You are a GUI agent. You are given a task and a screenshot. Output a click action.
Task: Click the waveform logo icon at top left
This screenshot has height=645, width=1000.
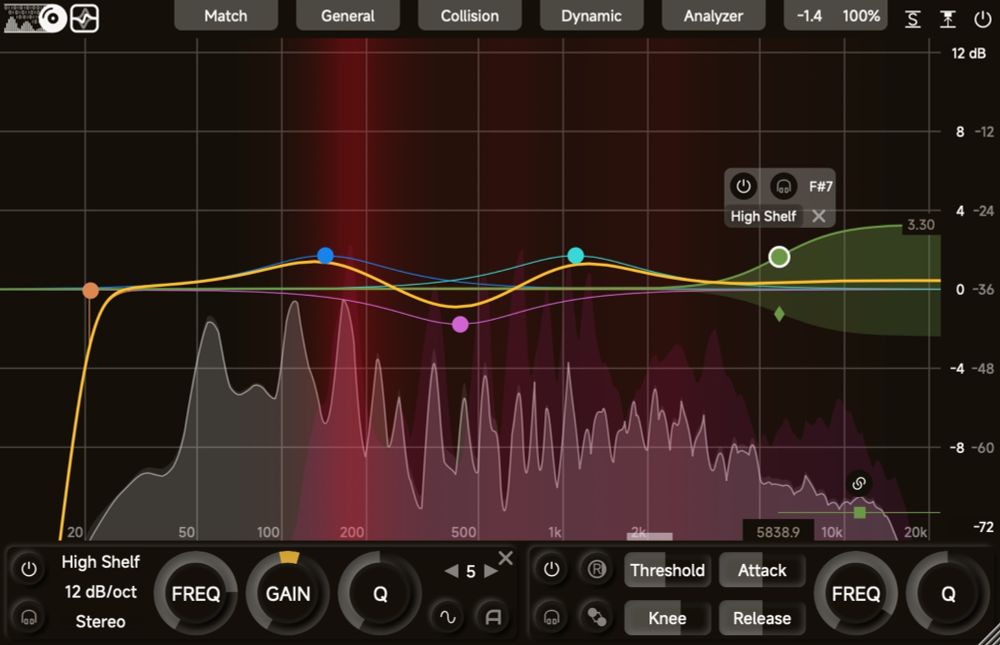tap(84, 18)
